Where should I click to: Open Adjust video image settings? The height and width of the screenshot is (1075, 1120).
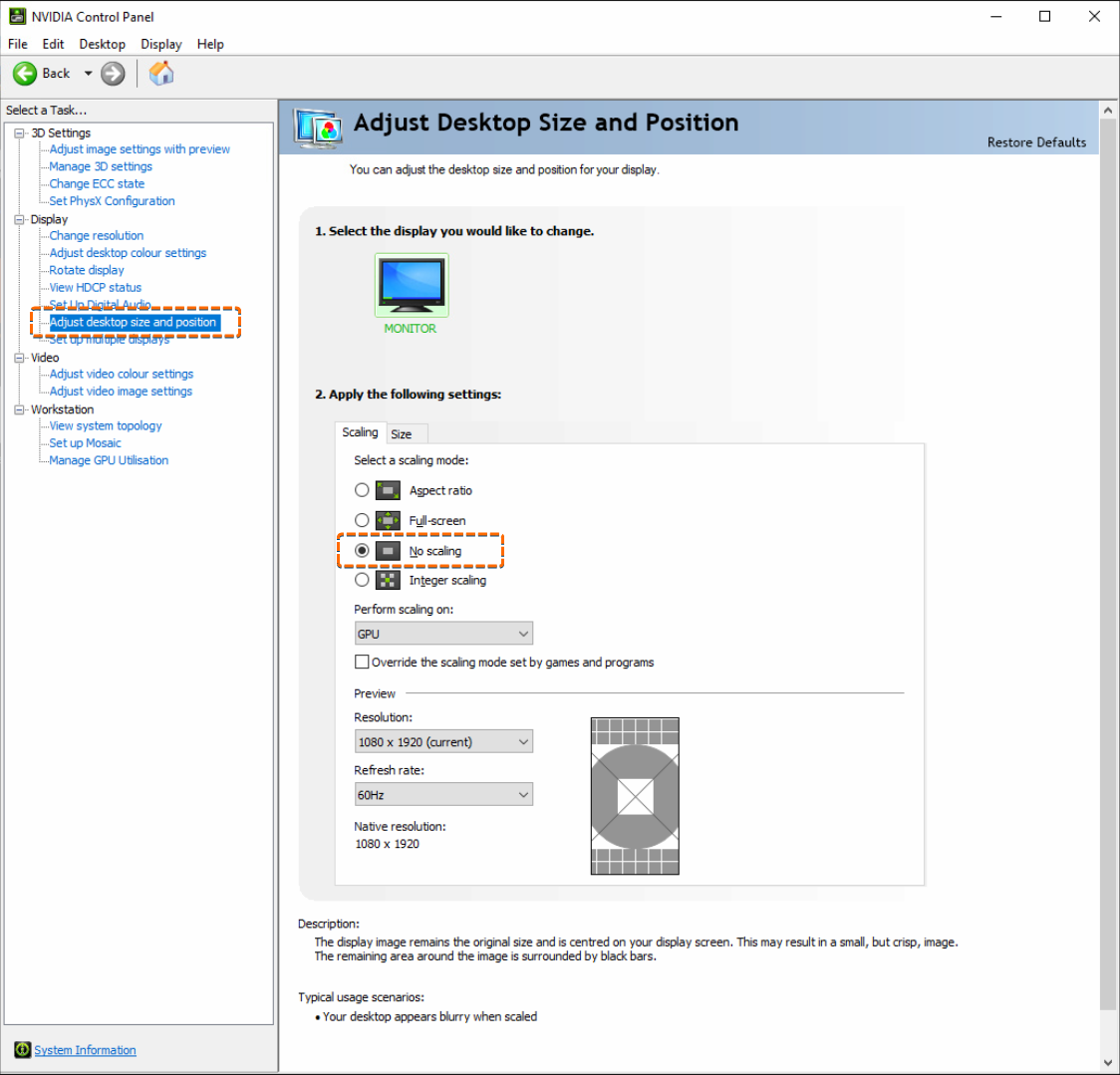point(121,392)
